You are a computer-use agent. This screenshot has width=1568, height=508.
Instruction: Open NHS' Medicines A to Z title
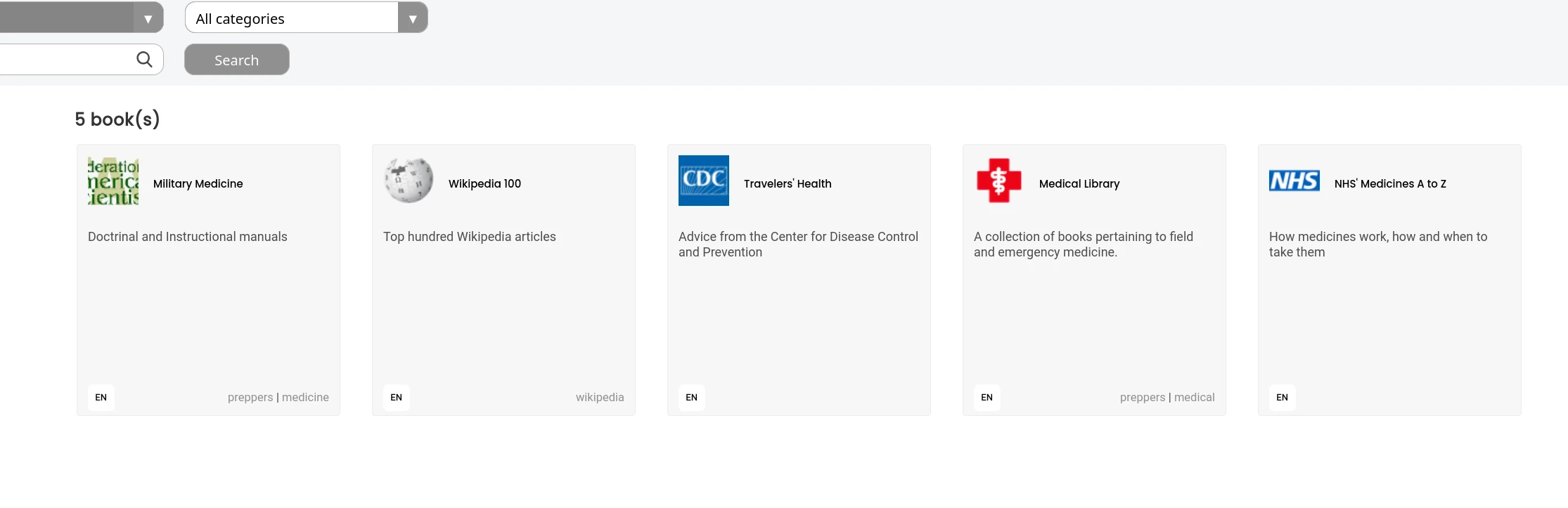click(1390, 184)
